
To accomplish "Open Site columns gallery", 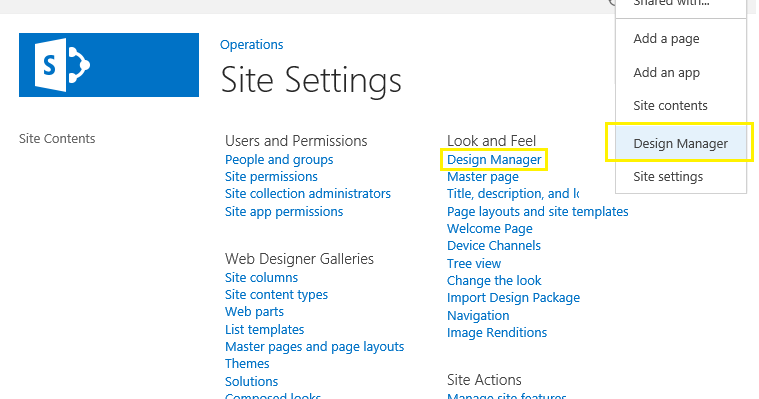I will (261, 277).
